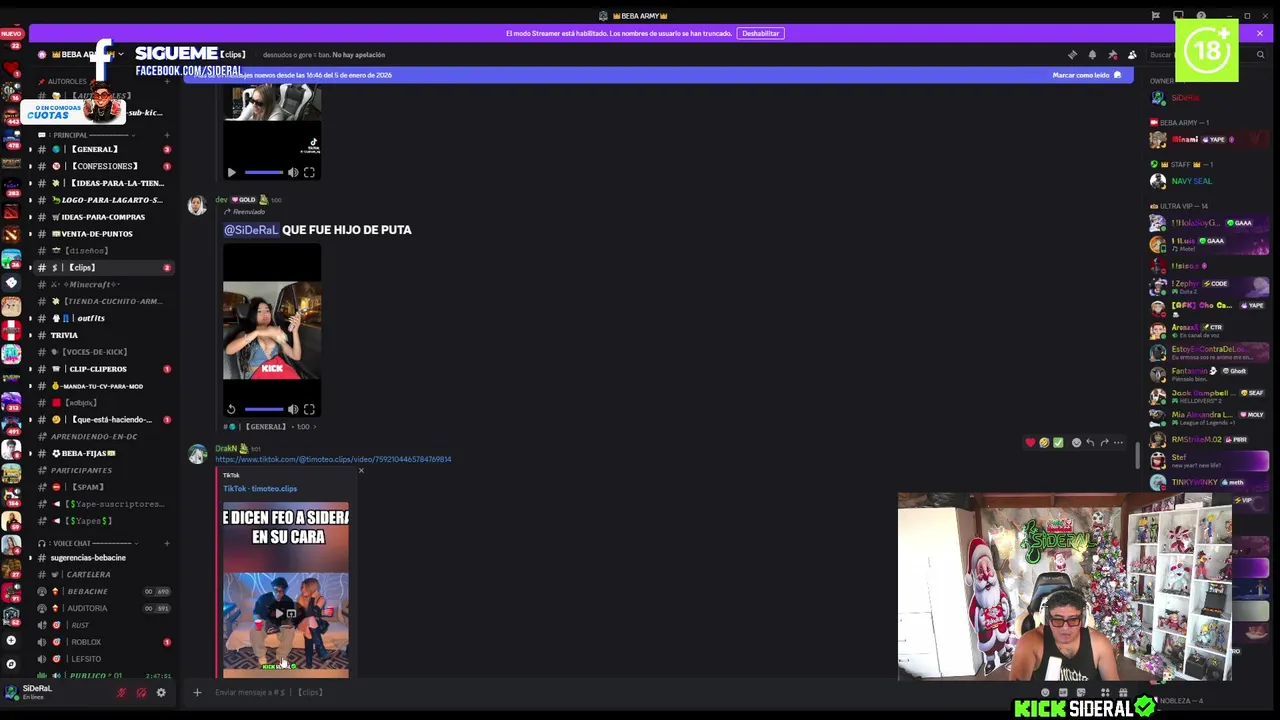This screenshot has height=720, width=1280.
Task: Open add reaction emoji picker
Action: [x=1076, y=442]
